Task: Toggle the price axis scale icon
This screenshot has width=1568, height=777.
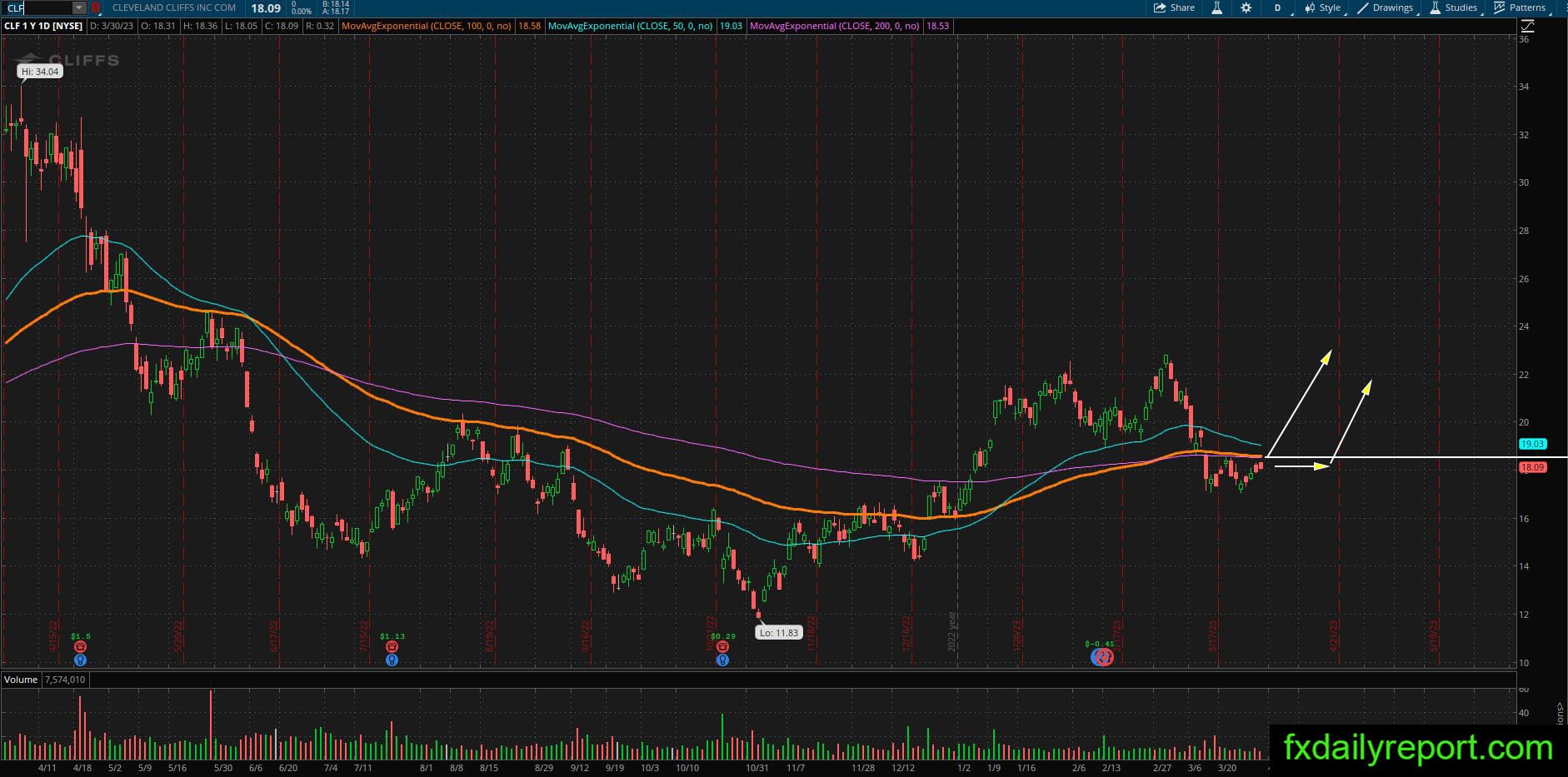Action: coord(1527,26)
